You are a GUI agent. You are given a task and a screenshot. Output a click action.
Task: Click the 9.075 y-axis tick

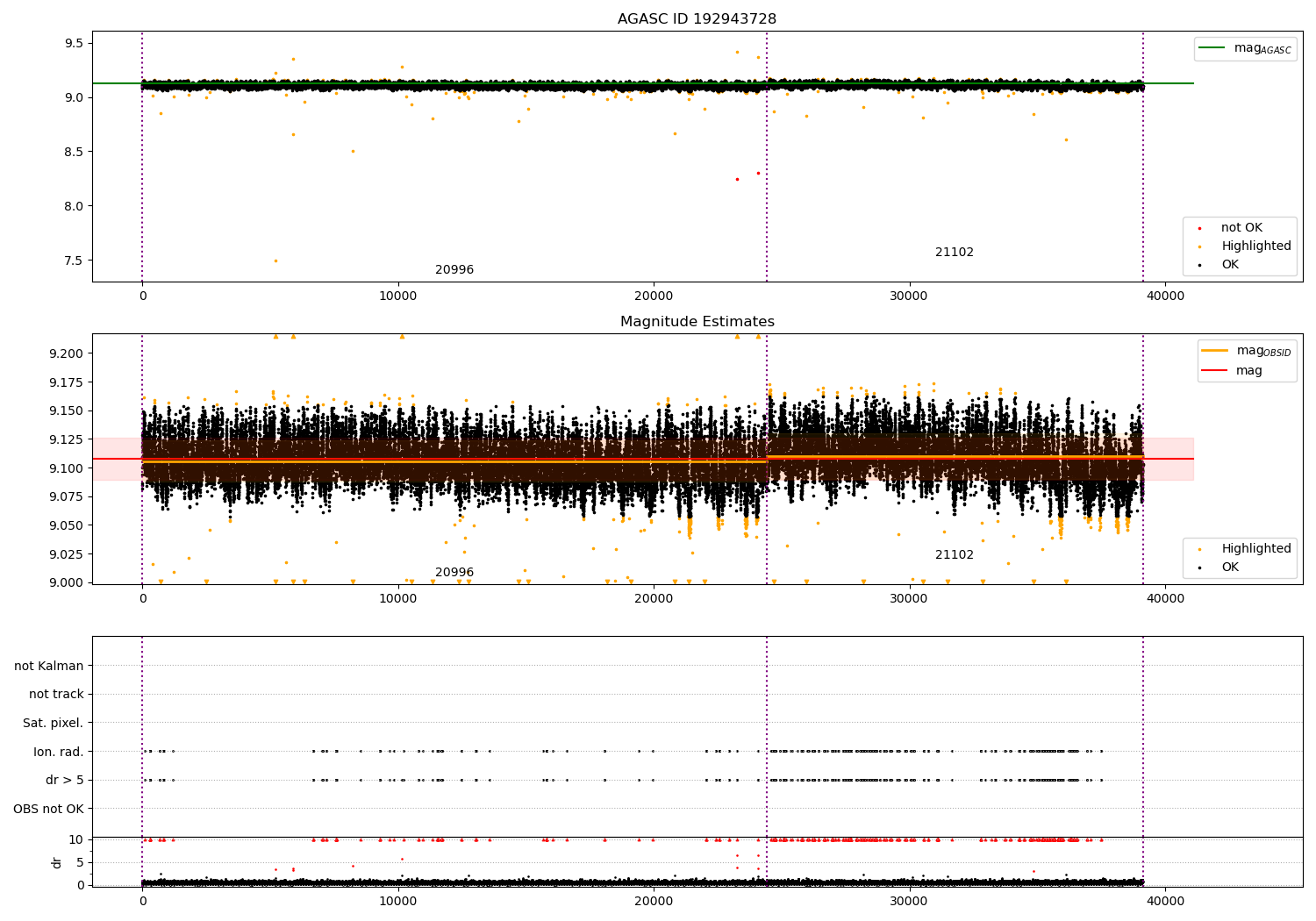point(67,497)
